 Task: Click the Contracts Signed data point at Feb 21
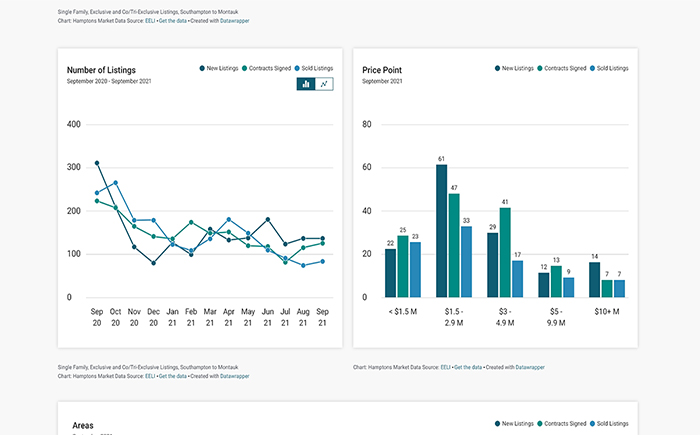coord(191,222)
